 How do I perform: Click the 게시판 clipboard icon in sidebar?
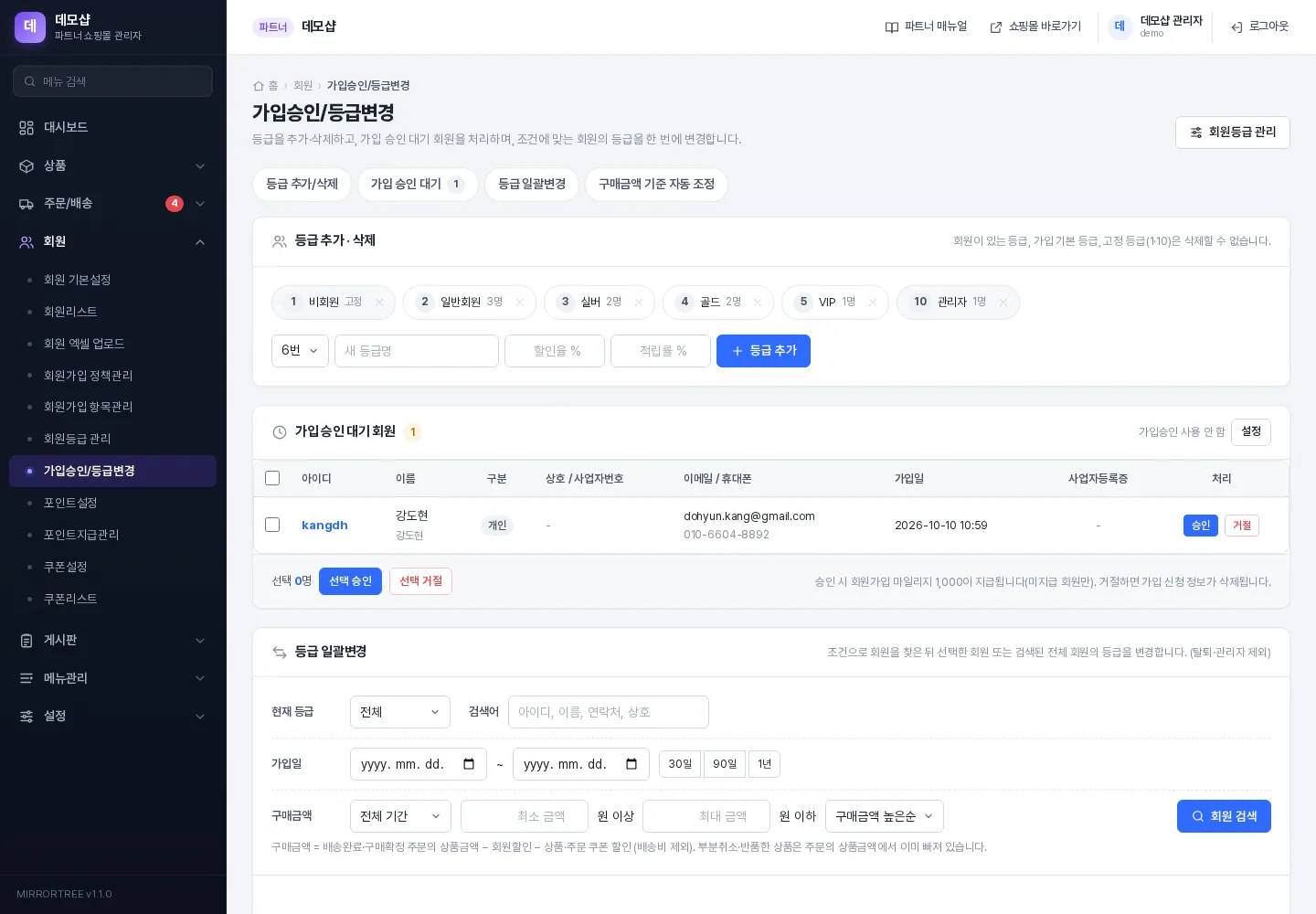click(x=27, y=641)
